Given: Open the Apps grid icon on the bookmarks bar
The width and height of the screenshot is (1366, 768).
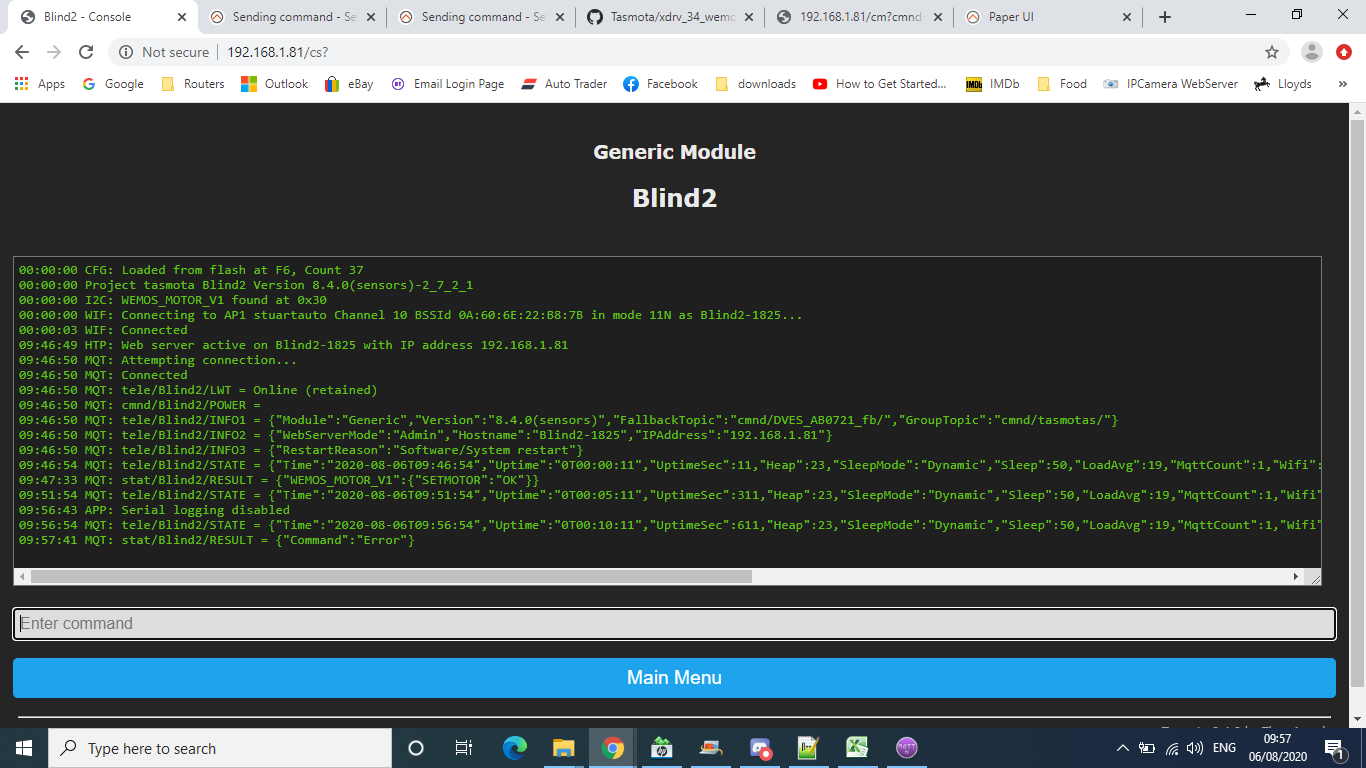Looking at the screenshot, I should click(x=20, y=84).
